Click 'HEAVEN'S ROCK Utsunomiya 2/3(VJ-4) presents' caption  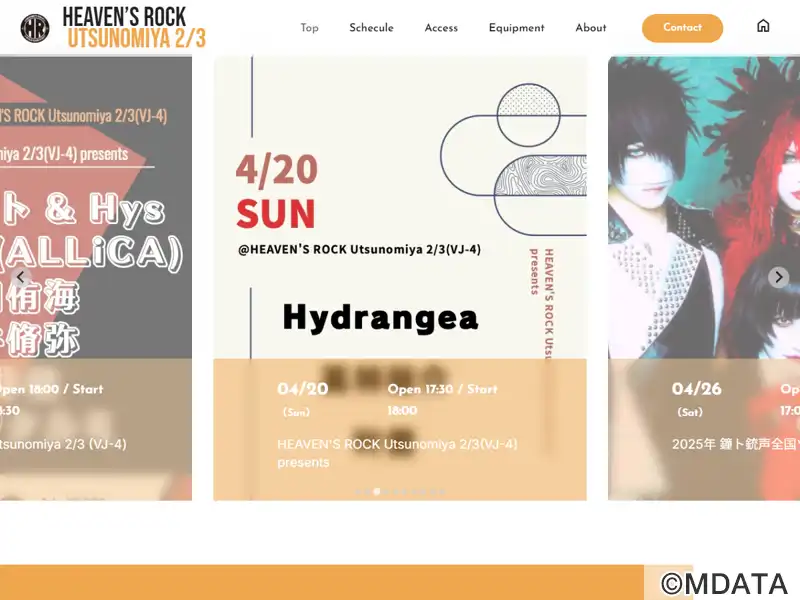point(397,453)
